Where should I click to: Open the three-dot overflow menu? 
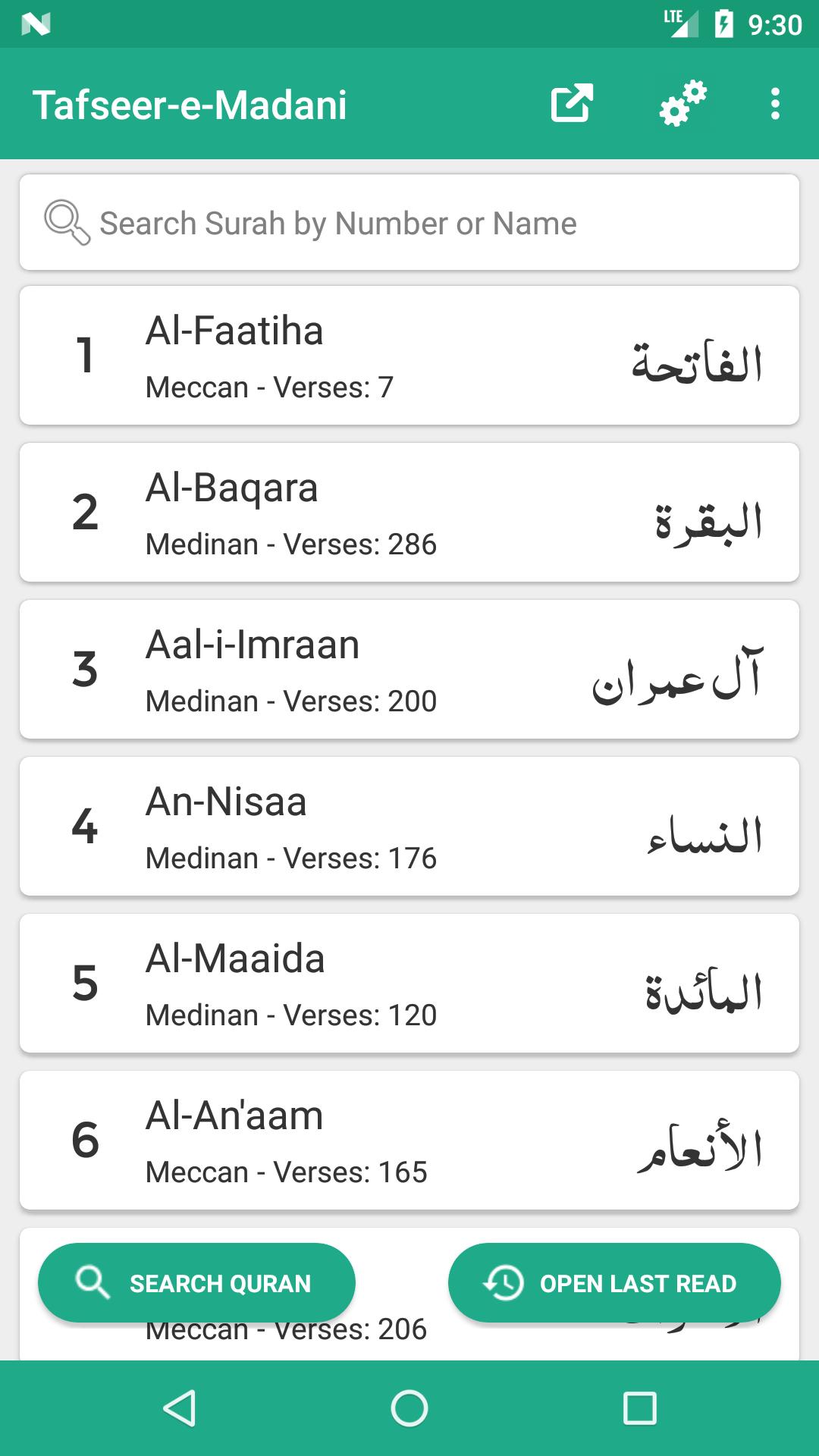(x=774, y=104)
